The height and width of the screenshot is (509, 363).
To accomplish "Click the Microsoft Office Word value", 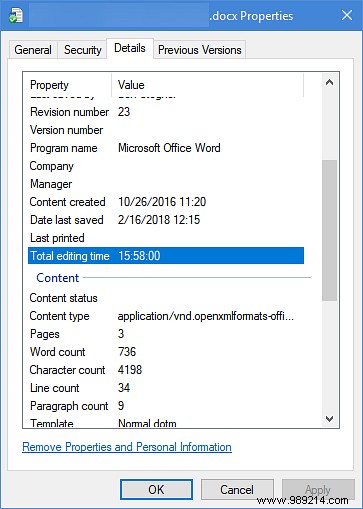I will coord(169,148).
